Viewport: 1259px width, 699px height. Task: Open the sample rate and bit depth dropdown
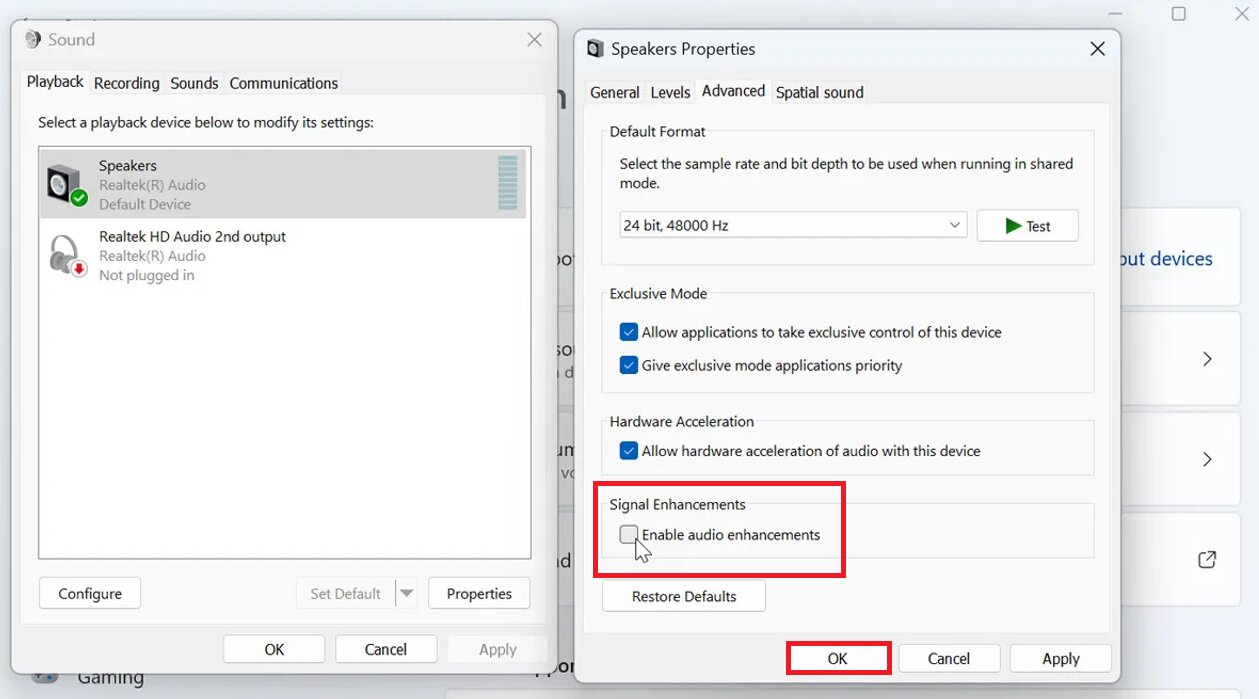coord(954,225)
